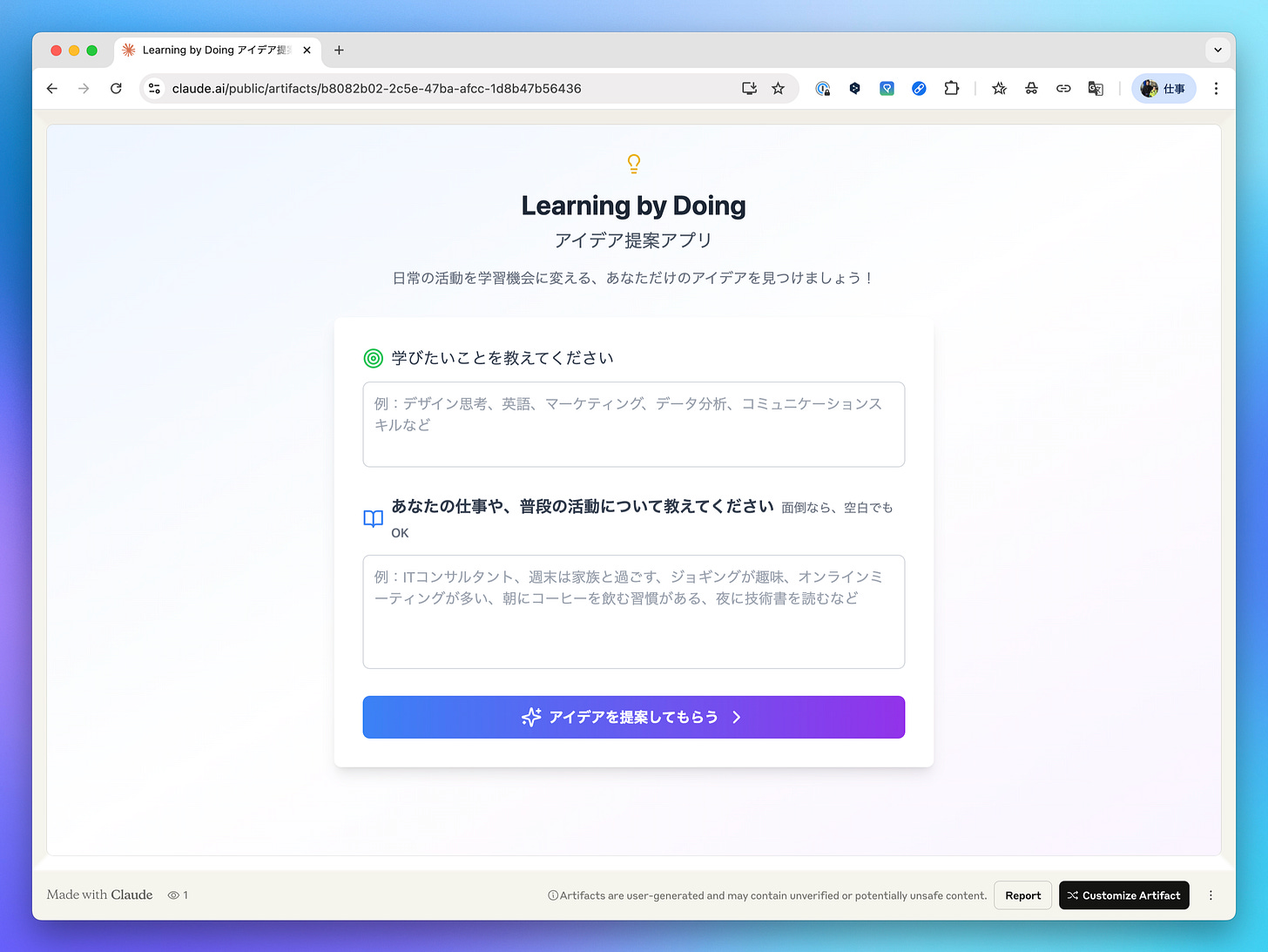
Task: Click the Report button
Action: click(x=1022, y=895)
